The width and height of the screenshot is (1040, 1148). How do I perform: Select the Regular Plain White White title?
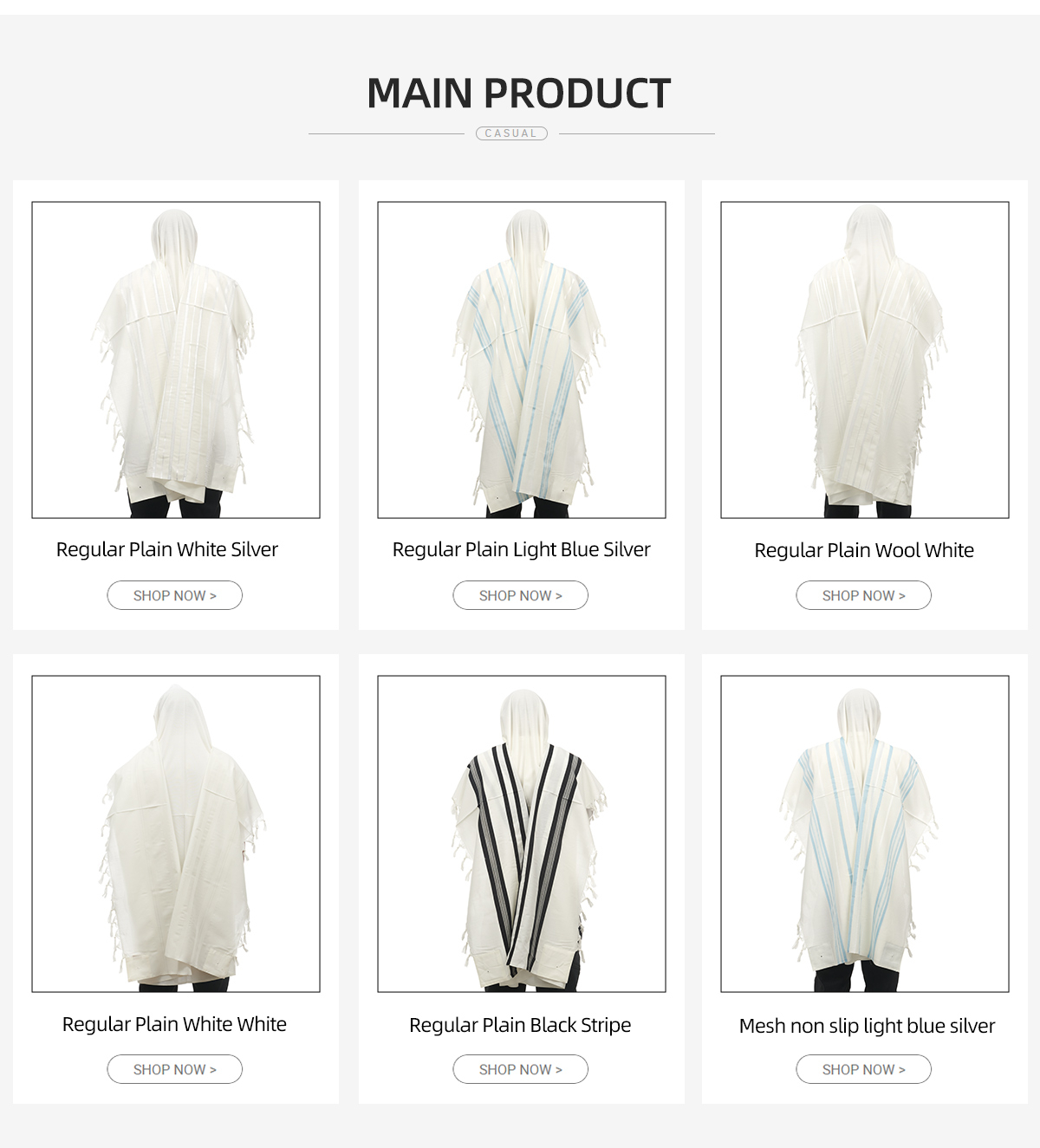174,1024
